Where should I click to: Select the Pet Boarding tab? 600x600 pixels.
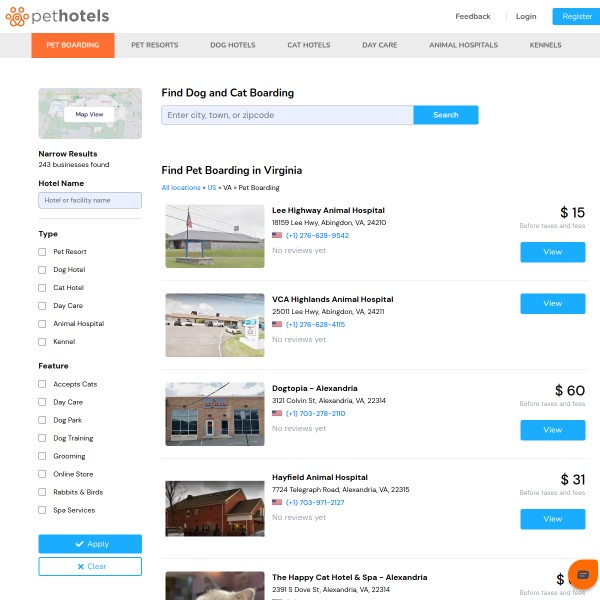(73, 45)
